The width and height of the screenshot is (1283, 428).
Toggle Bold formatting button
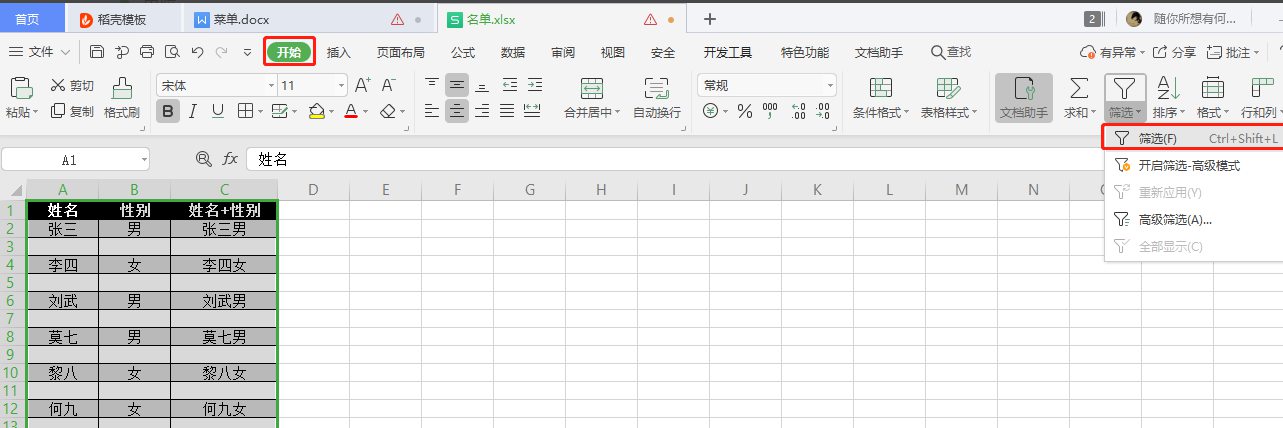pos(168,111)
